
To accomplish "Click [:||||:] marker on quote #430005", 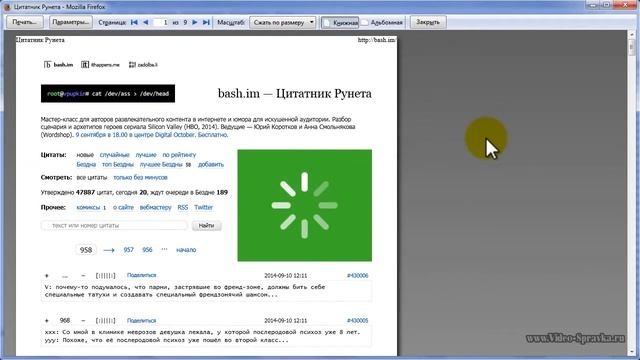I will coord(105,320).
